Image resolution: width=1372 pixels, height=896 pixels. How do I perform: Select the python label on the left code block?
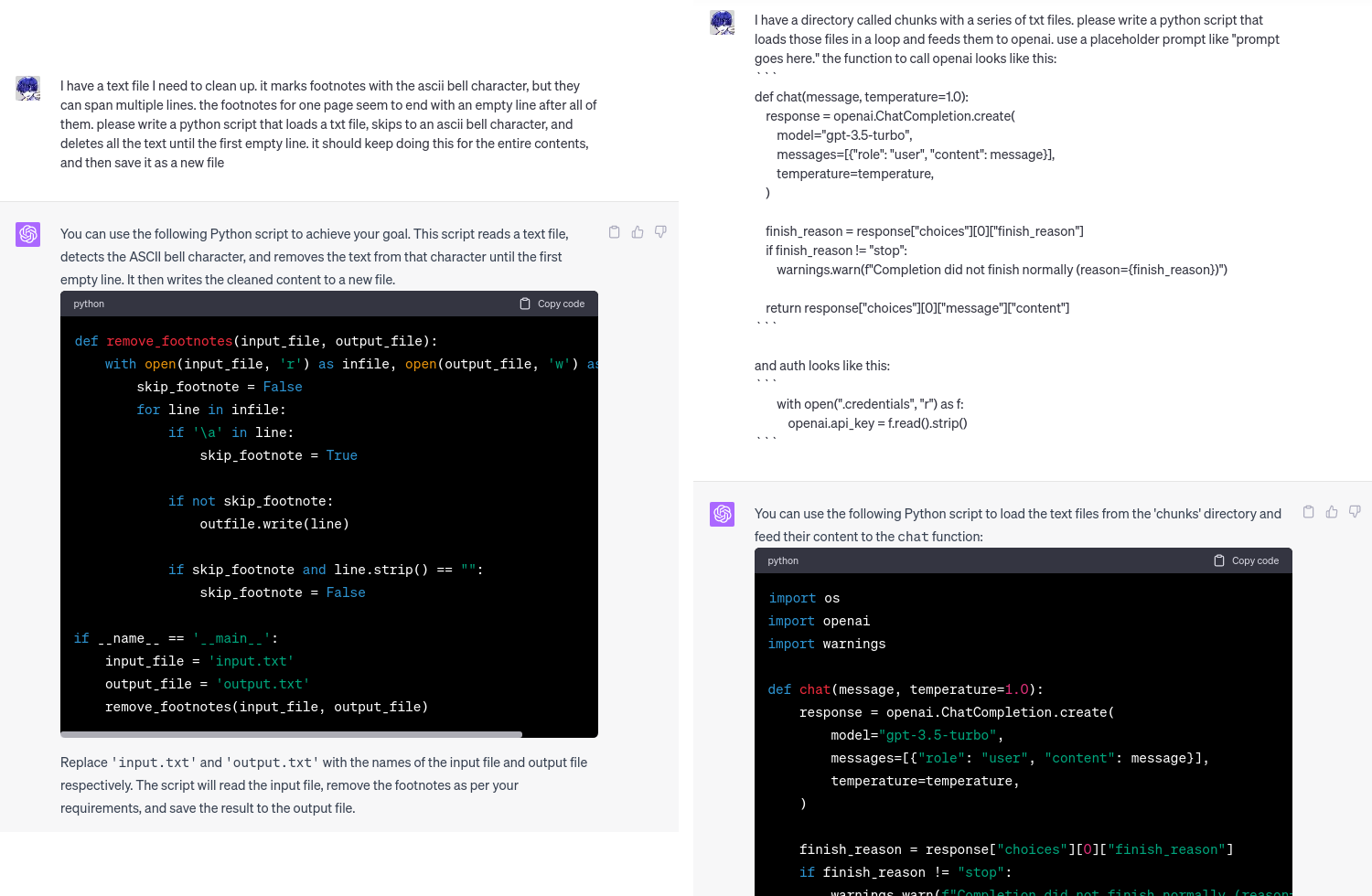(88, 303)
